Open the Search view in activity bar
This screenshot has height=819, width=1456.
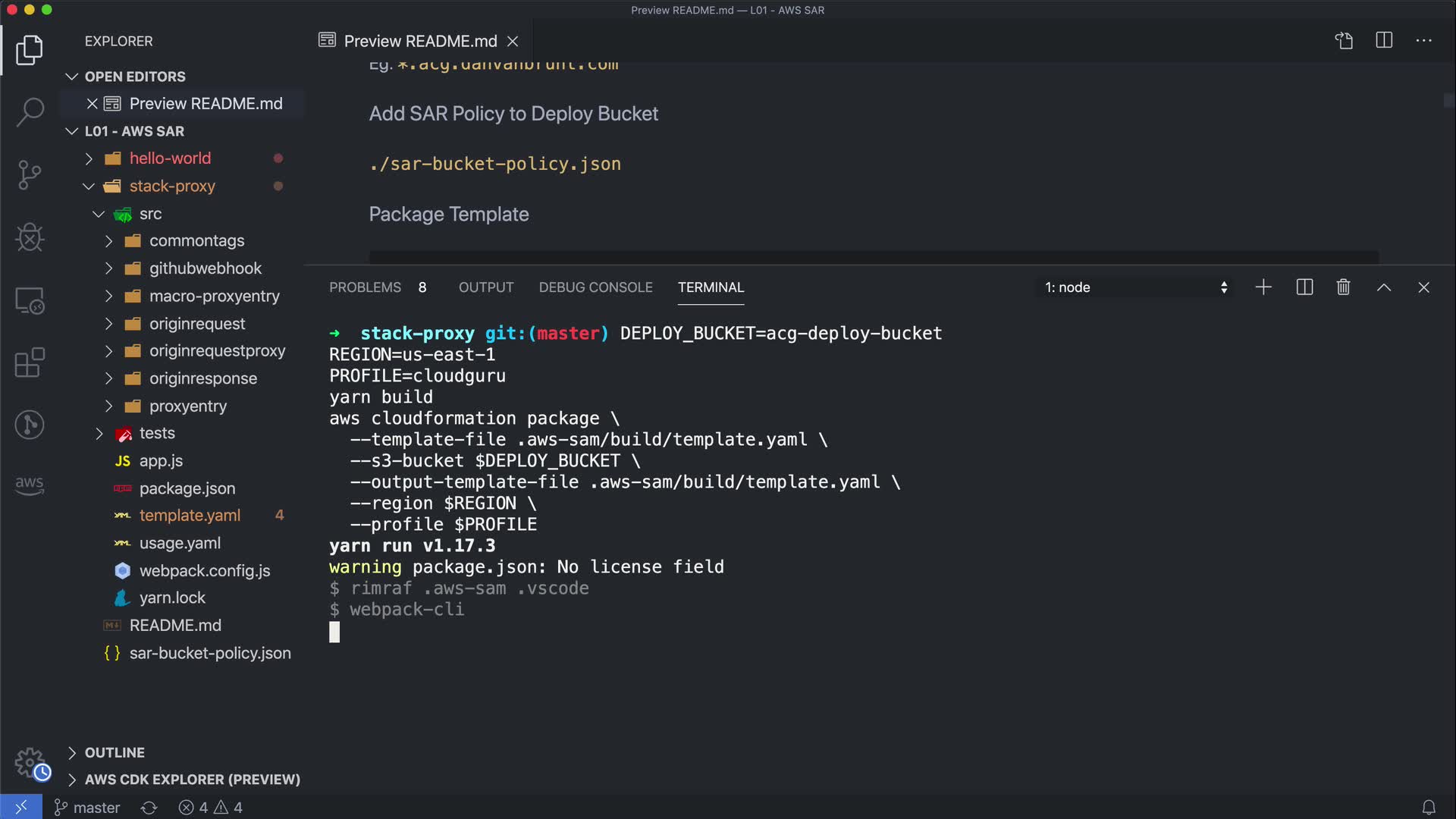[x=30, y=112]
